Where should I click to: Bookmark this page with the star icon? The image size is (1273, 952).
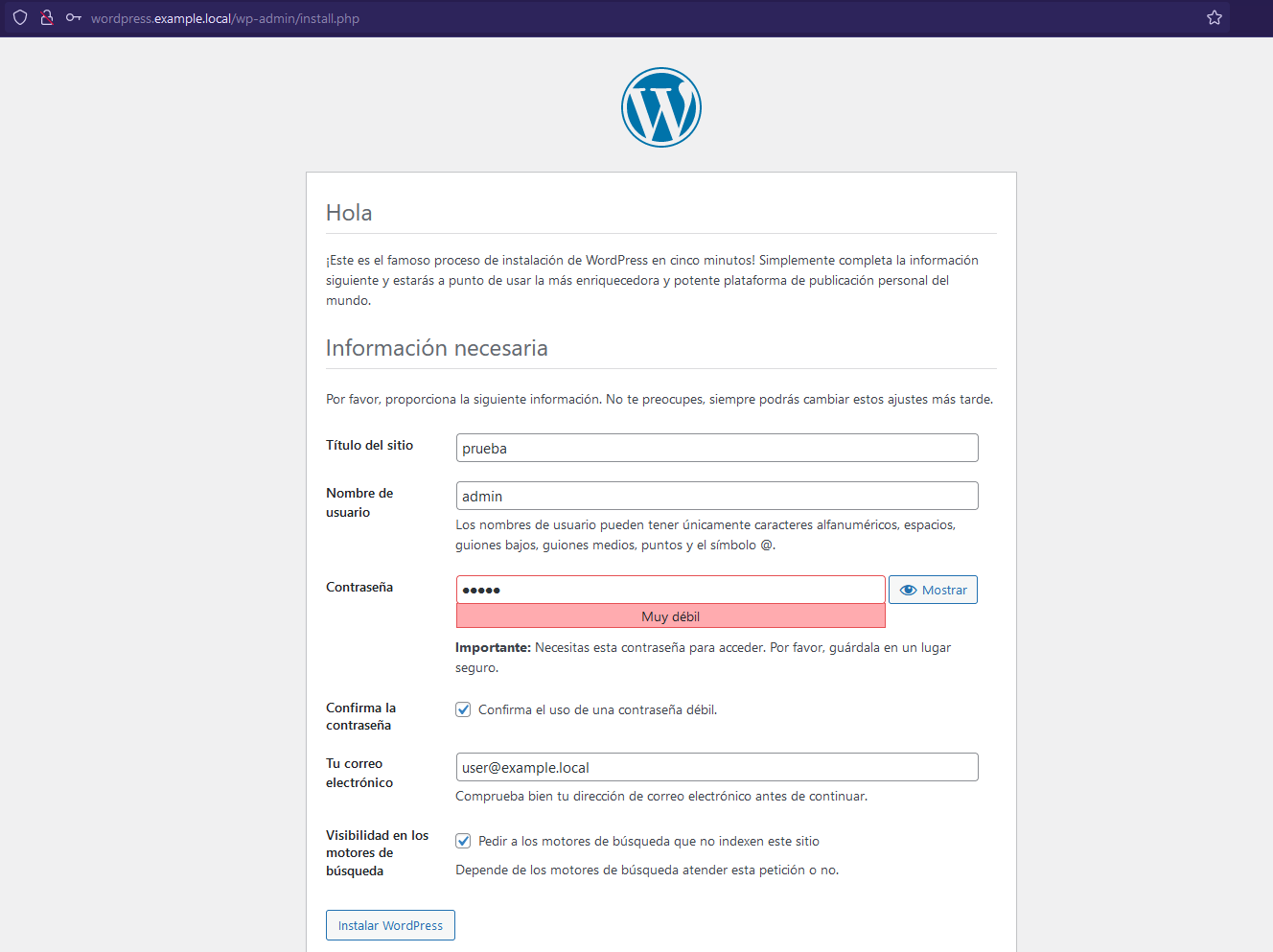tap(1215, 17)
